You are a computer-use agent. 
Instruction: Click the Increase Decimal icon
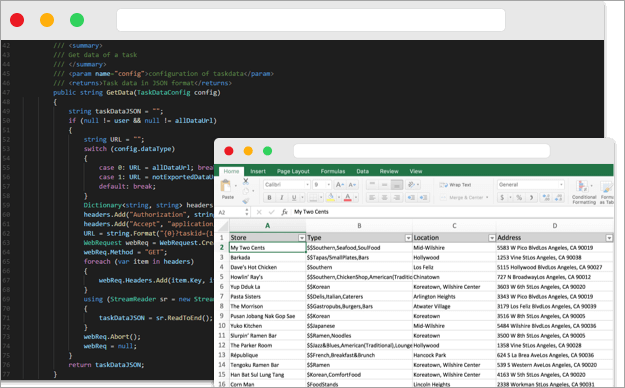[x=546, y=197]
